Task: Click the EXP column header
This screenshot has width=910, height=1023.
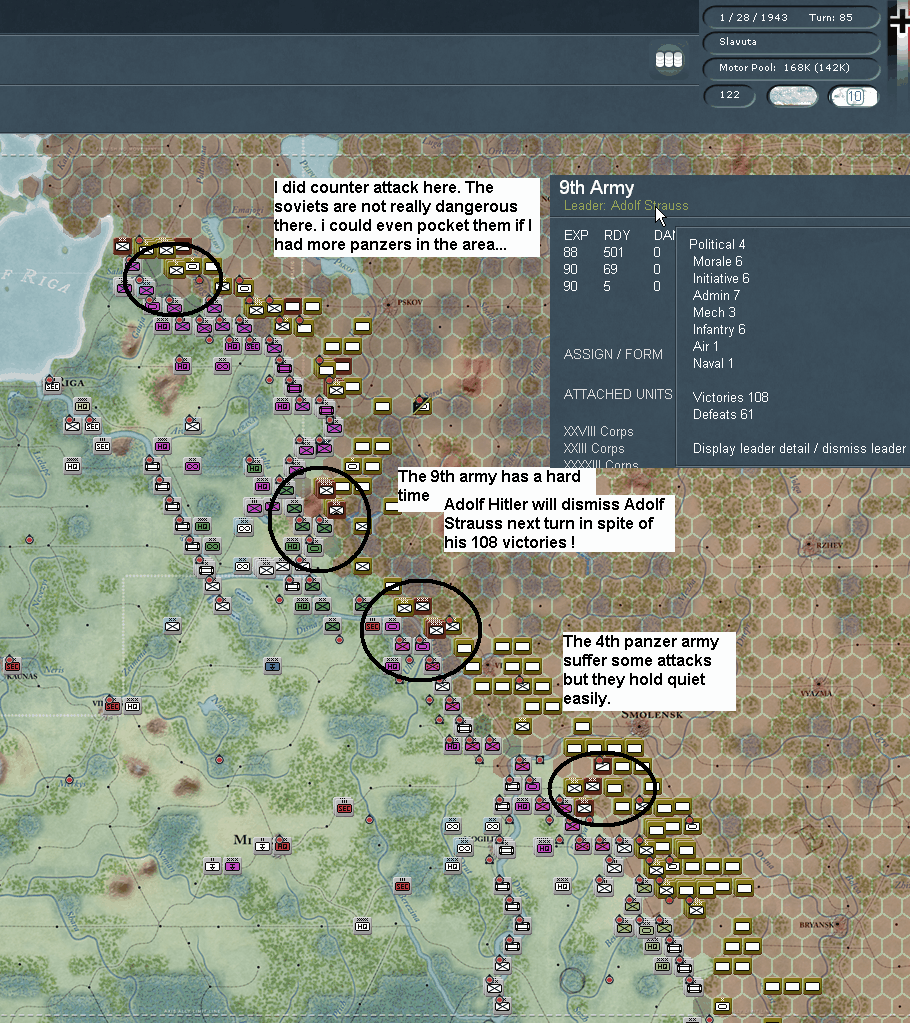Action: click(x=576, y=236)
